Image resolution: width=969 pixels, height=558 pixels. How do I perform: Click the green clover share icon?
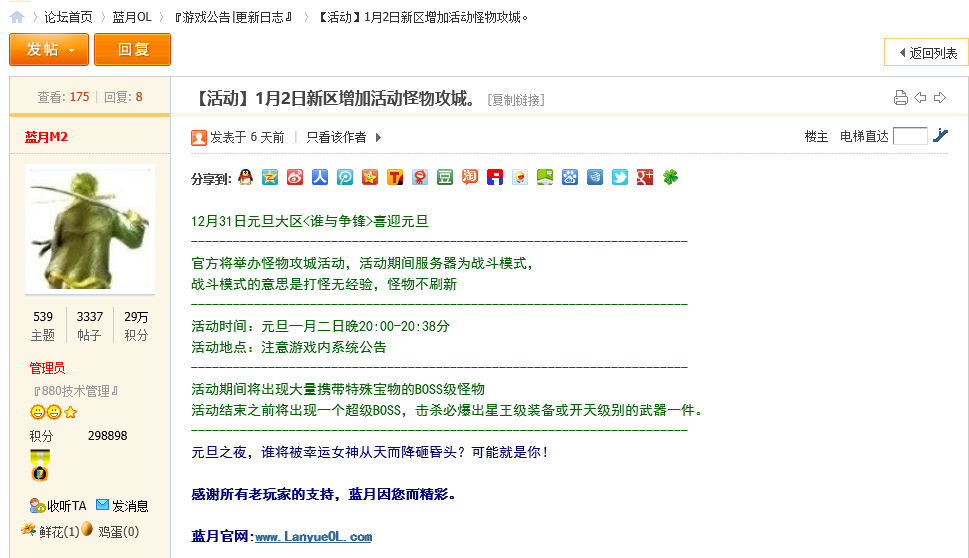670,177
